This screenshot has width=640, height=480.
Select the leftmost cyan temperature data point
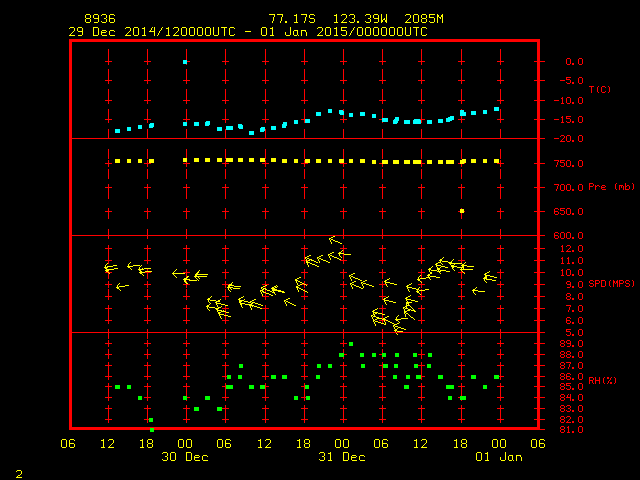point(117,131)
